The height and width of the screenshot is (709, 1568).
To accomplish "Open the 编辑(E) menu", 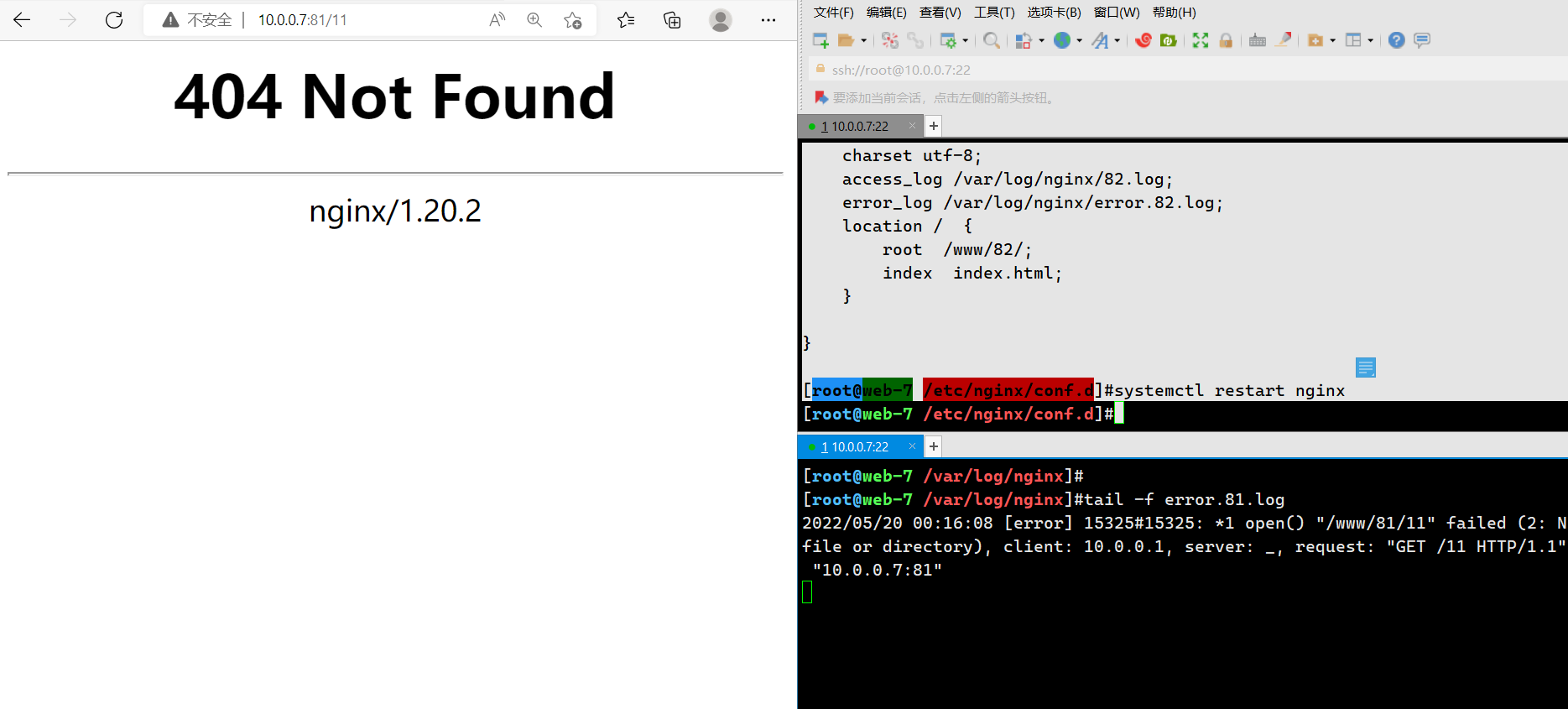I will coord(887,13).
